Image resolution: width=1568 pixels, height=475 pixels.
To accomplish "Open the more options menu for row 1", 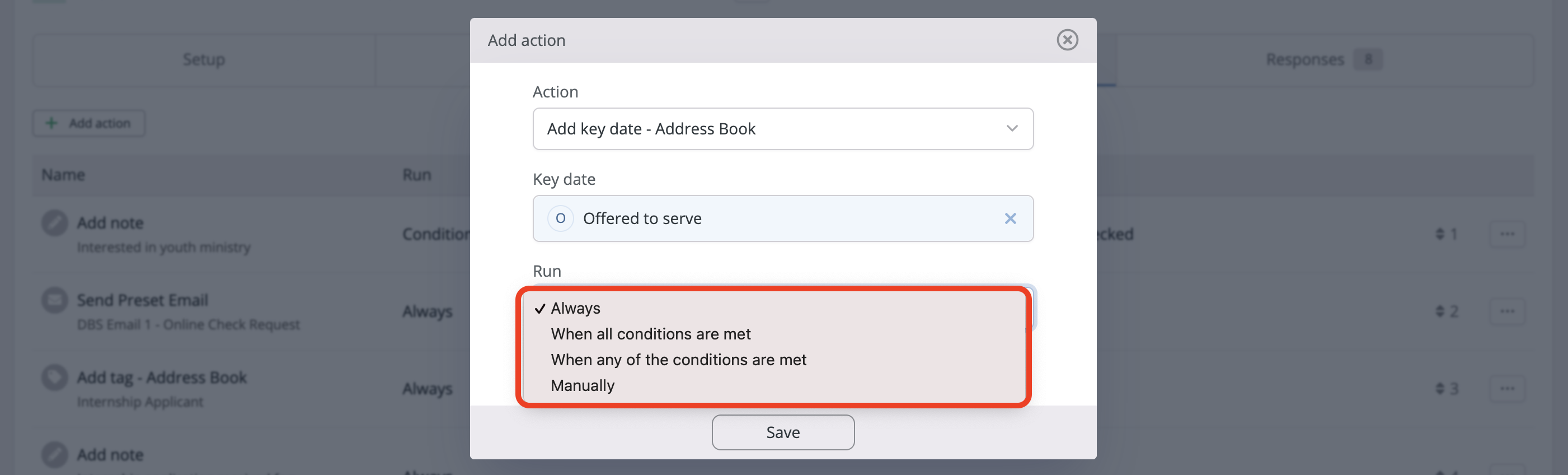I will 1506,235.
